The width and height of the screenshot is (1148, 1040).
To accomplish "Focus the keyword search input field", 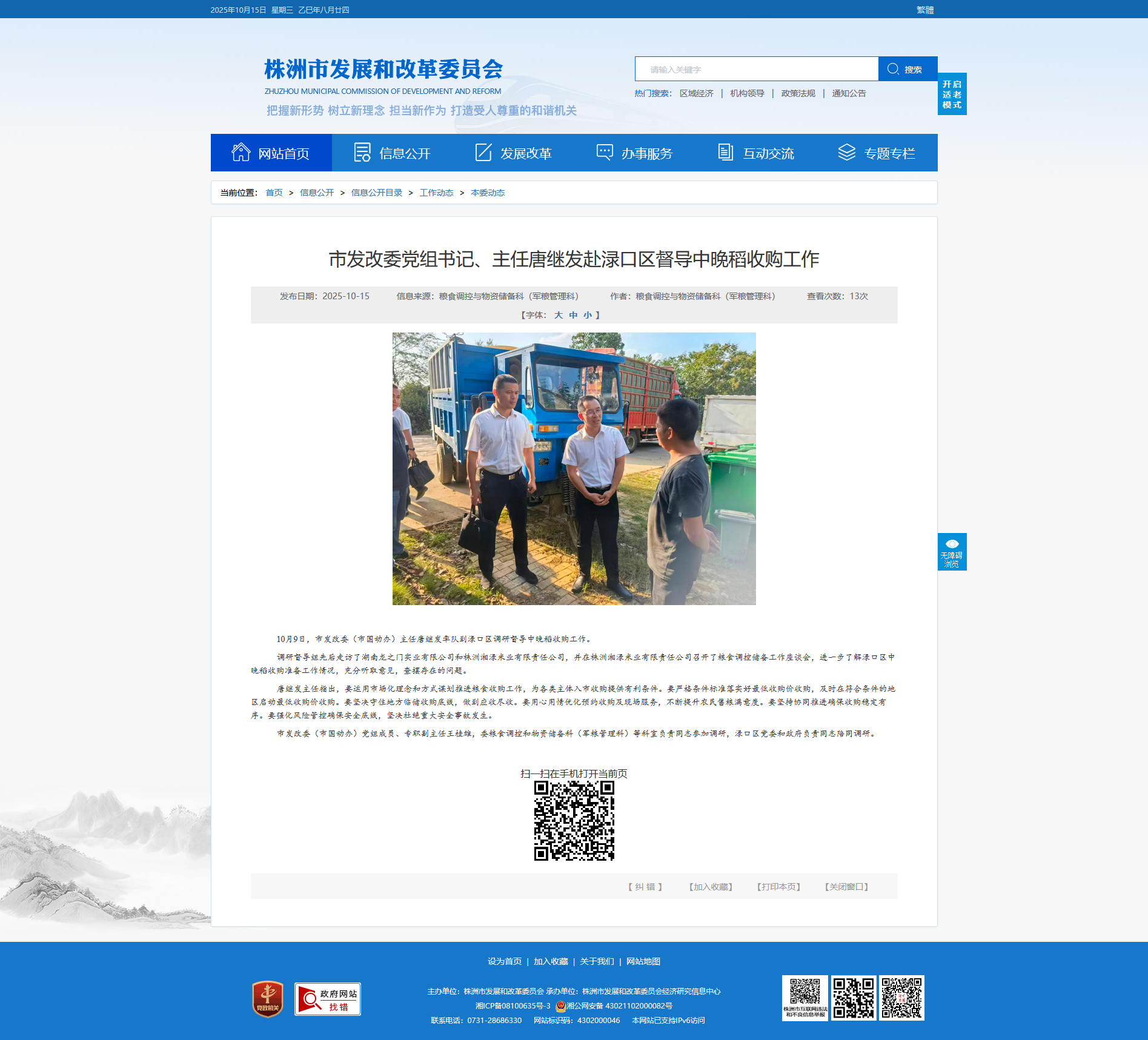I will tap(756, 69).
